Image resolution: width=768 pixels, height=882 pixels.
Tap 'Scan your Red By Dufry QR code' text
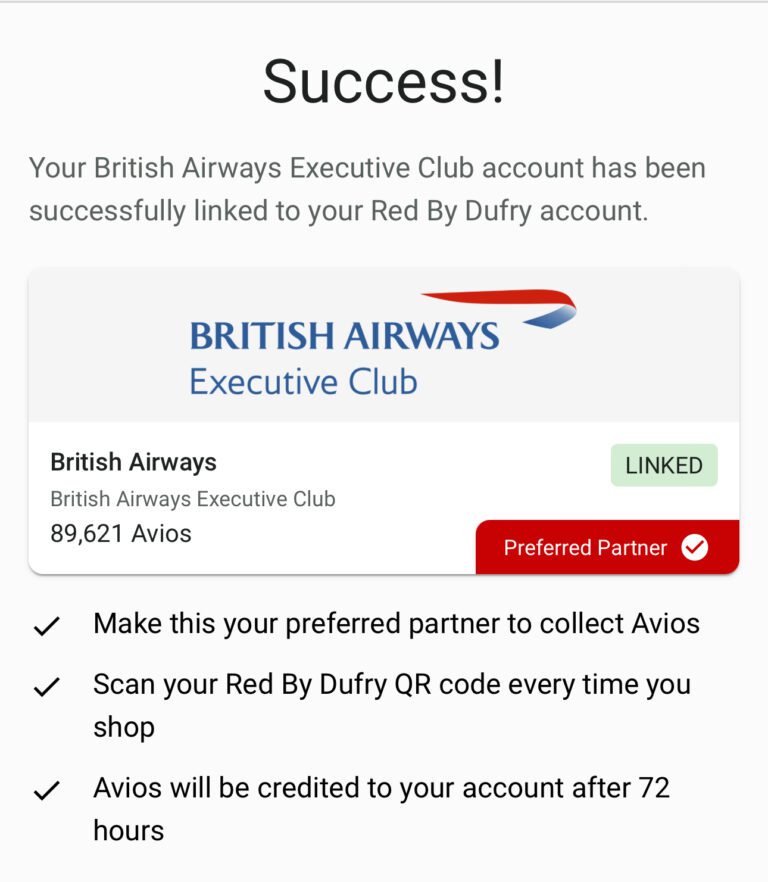[x=392, y=685]
